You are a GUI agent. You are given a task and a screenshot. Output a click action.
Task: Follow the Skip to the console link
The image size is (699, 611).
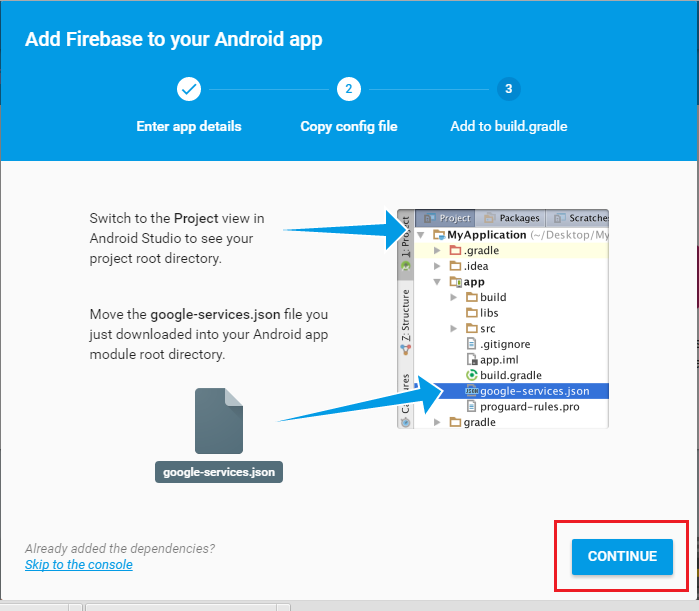pos(79,565)
